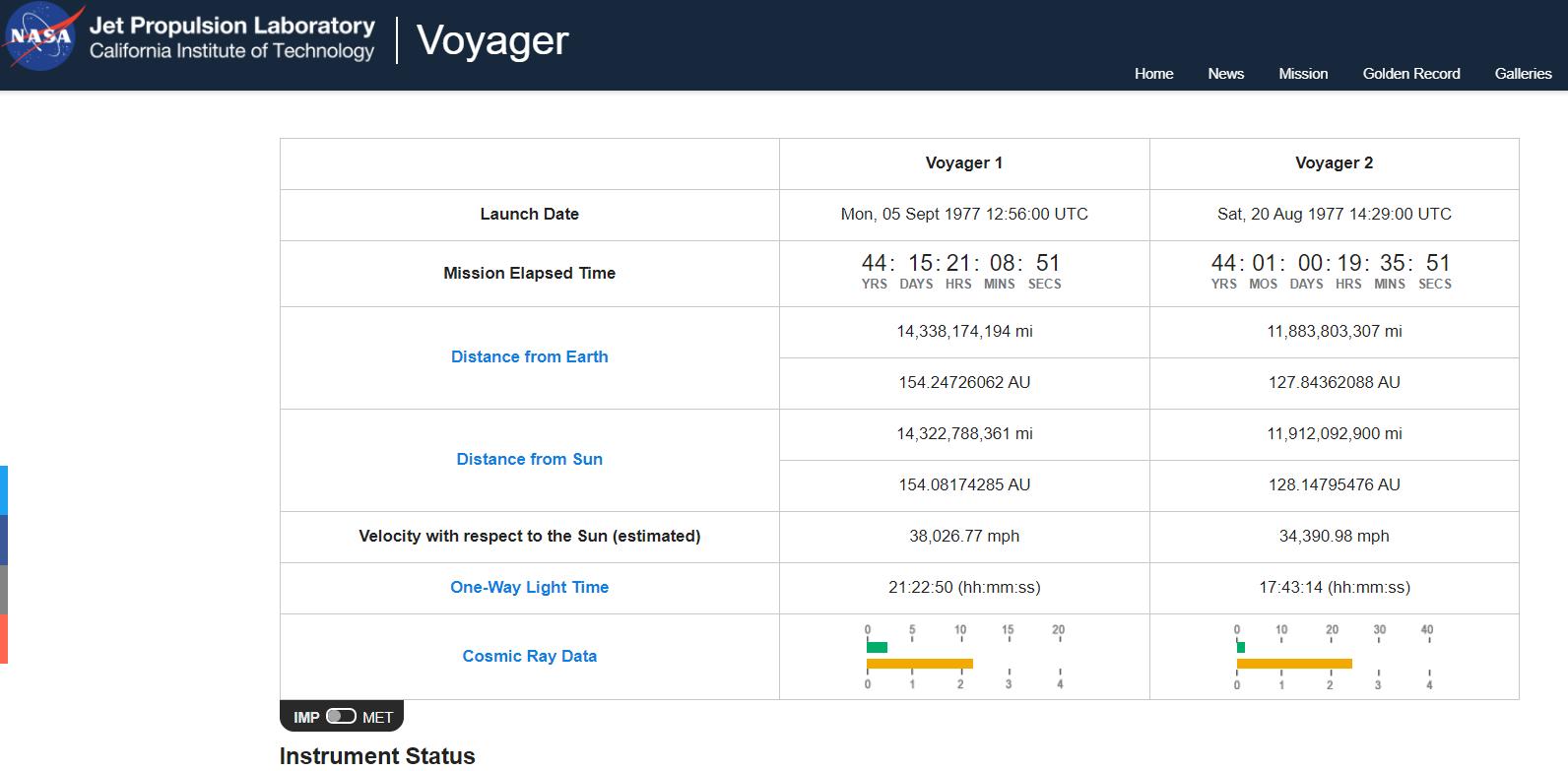Select the value 14,322,788,361 mi
The height and width of the screenshot is (771, 1568).
tap(964, 434)
